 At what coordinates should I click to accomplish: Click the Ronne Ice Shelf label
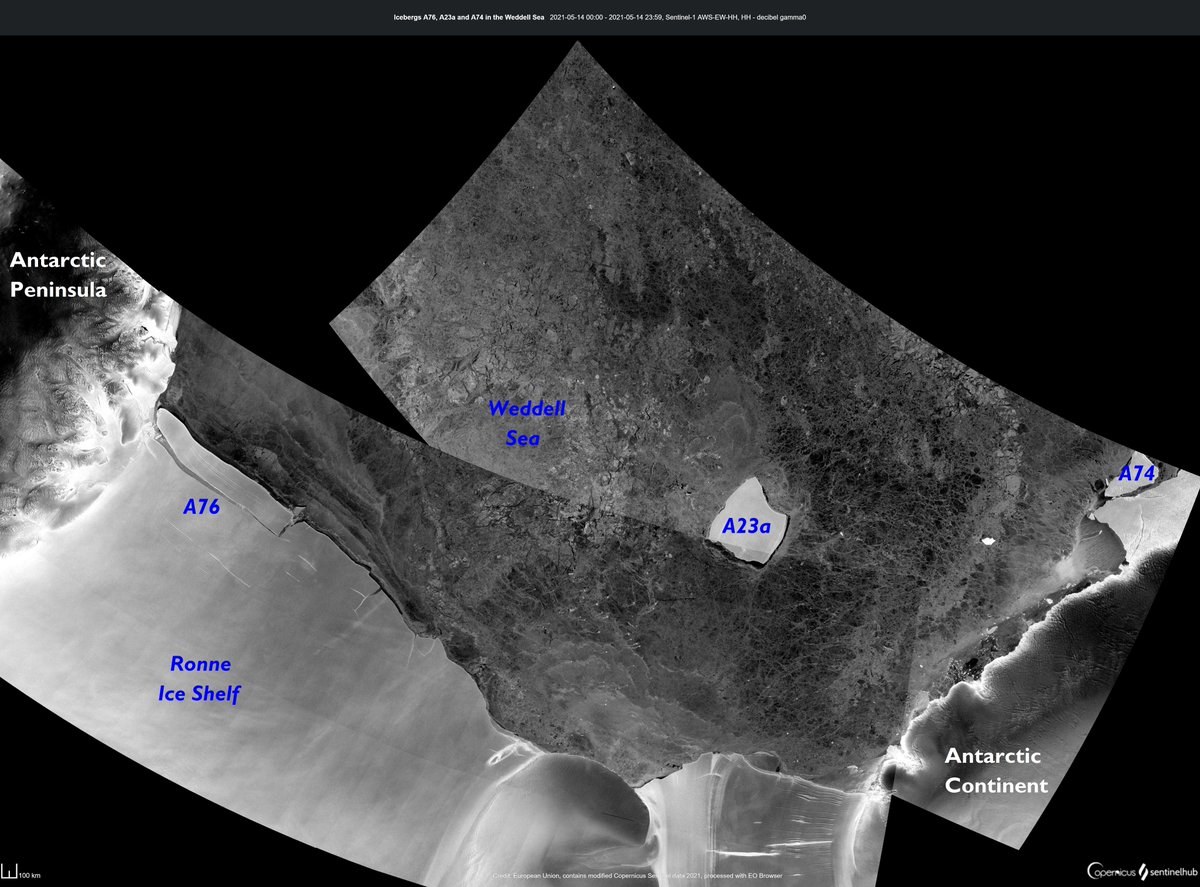click(x=200, y=679)
